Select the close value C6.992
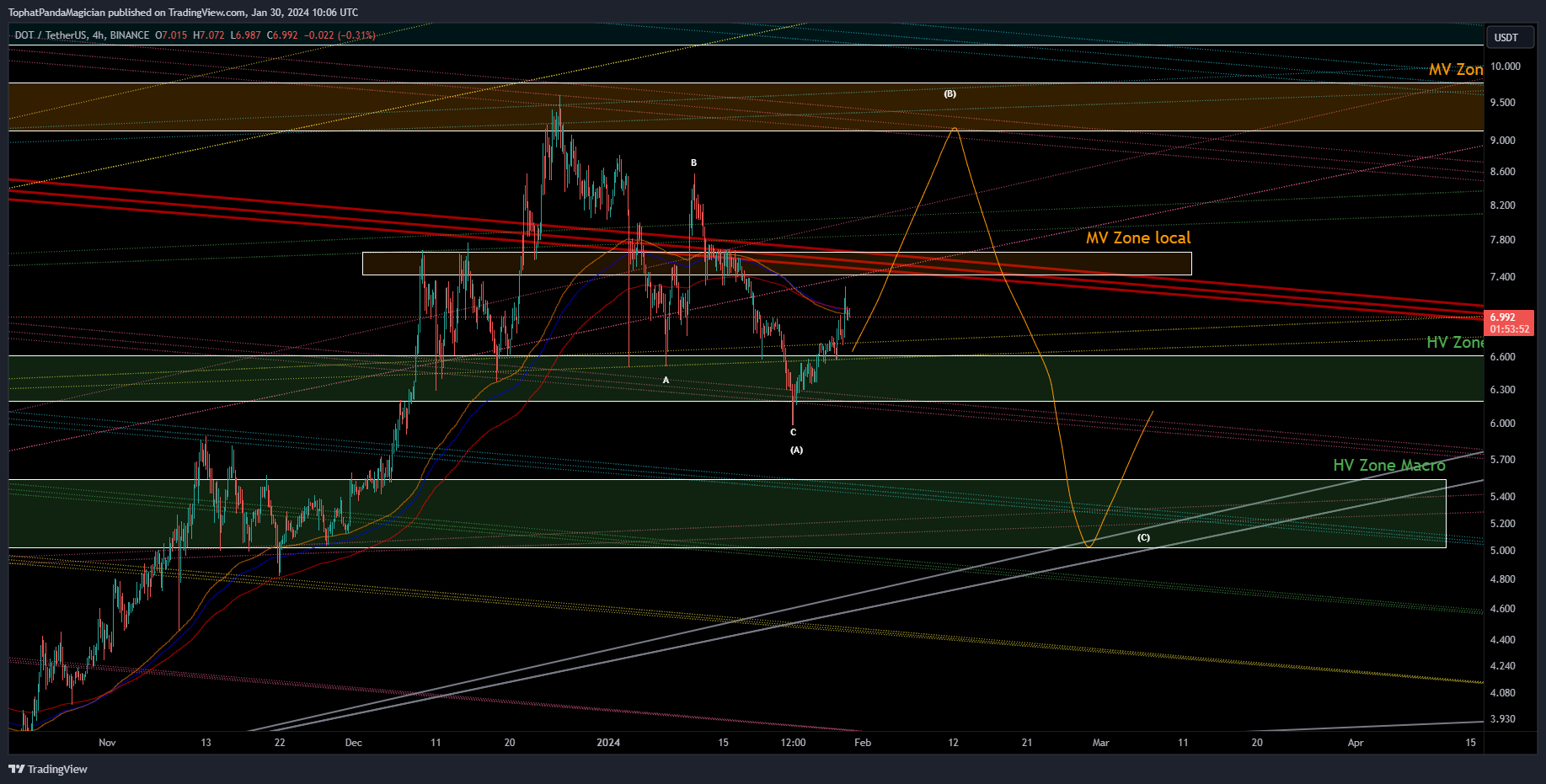This screenshot has height=784, width=1546. (x=282, y=35)
